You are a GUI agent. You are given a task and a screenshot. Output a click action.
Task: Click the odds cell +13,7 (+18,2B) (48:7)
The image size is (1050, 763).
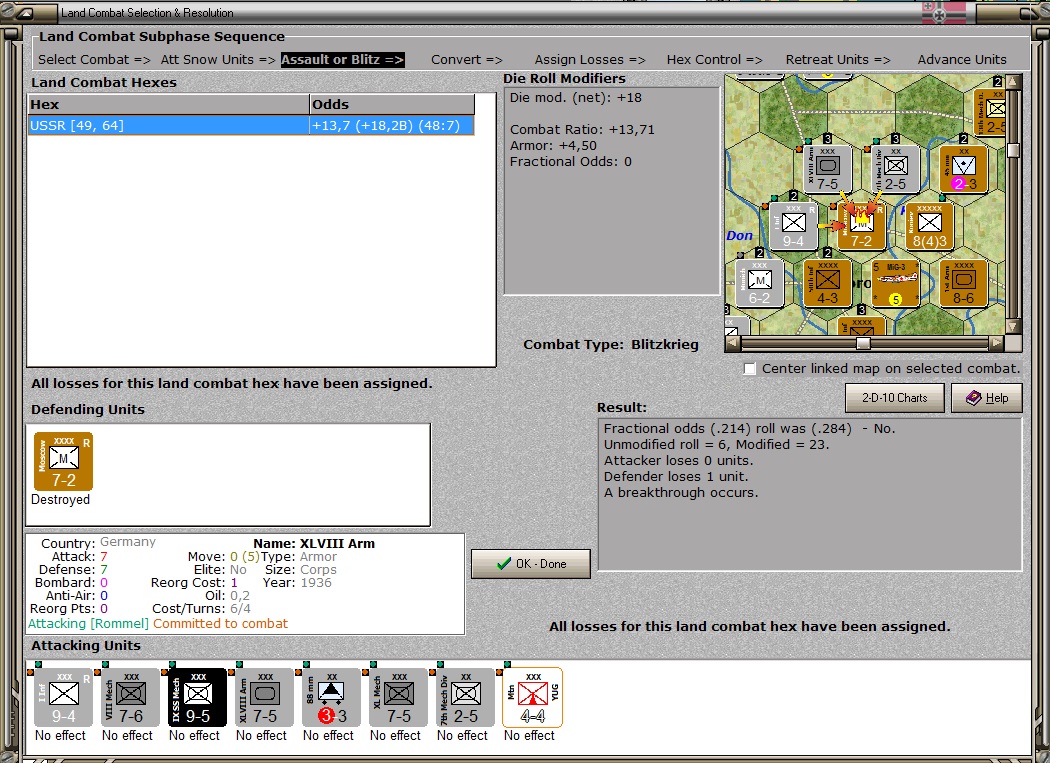392,125
